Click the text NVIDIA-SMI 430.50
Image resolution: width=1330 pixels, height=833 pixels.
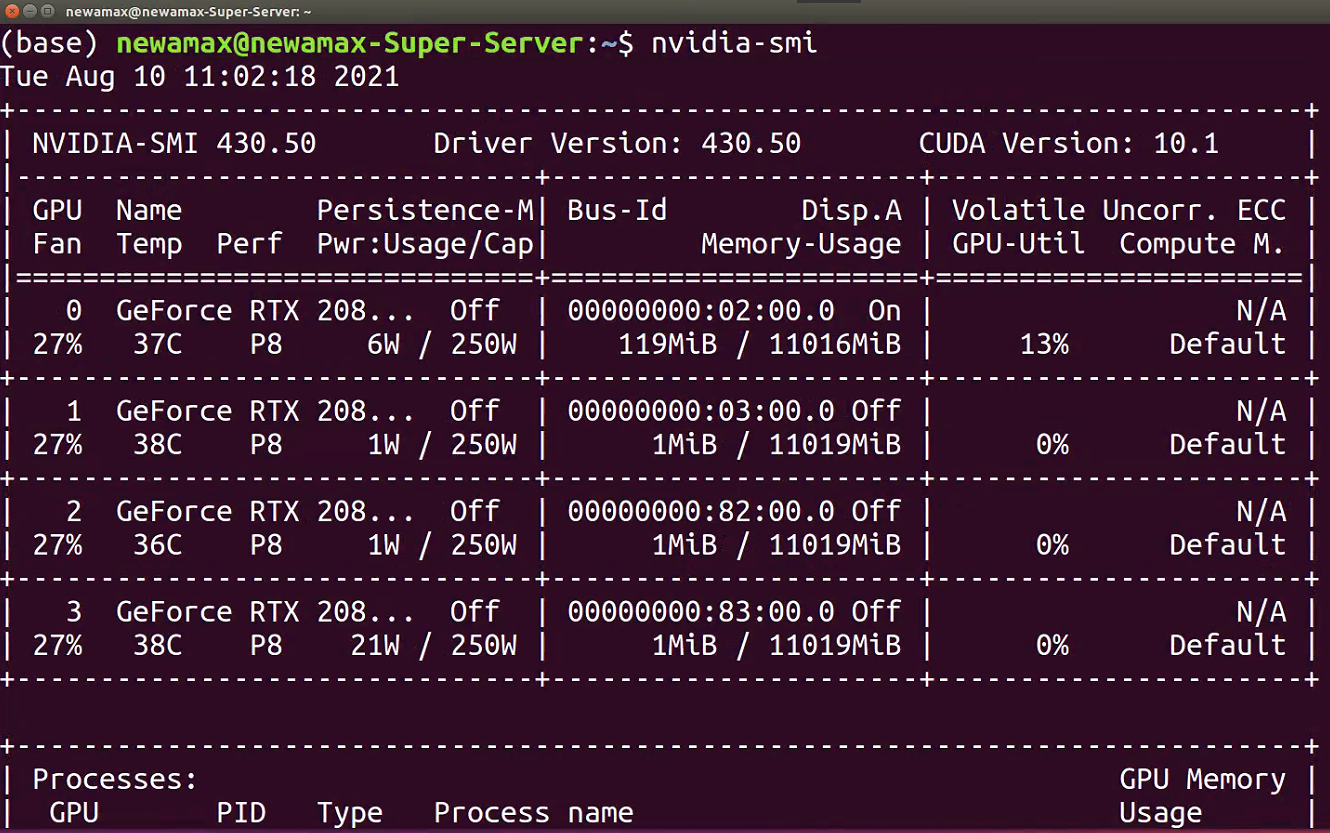(x=174, y=144)
